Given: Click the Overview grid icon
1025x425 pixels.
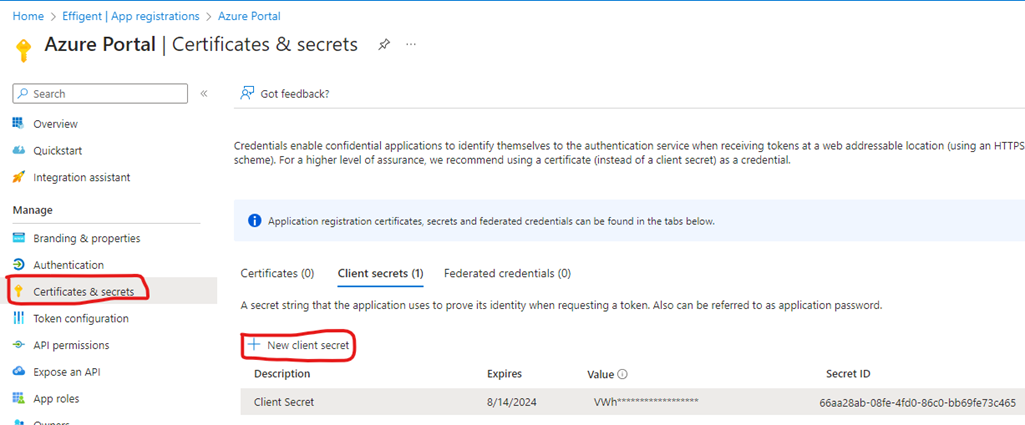Looking at the screenshot, I should 18,123.
